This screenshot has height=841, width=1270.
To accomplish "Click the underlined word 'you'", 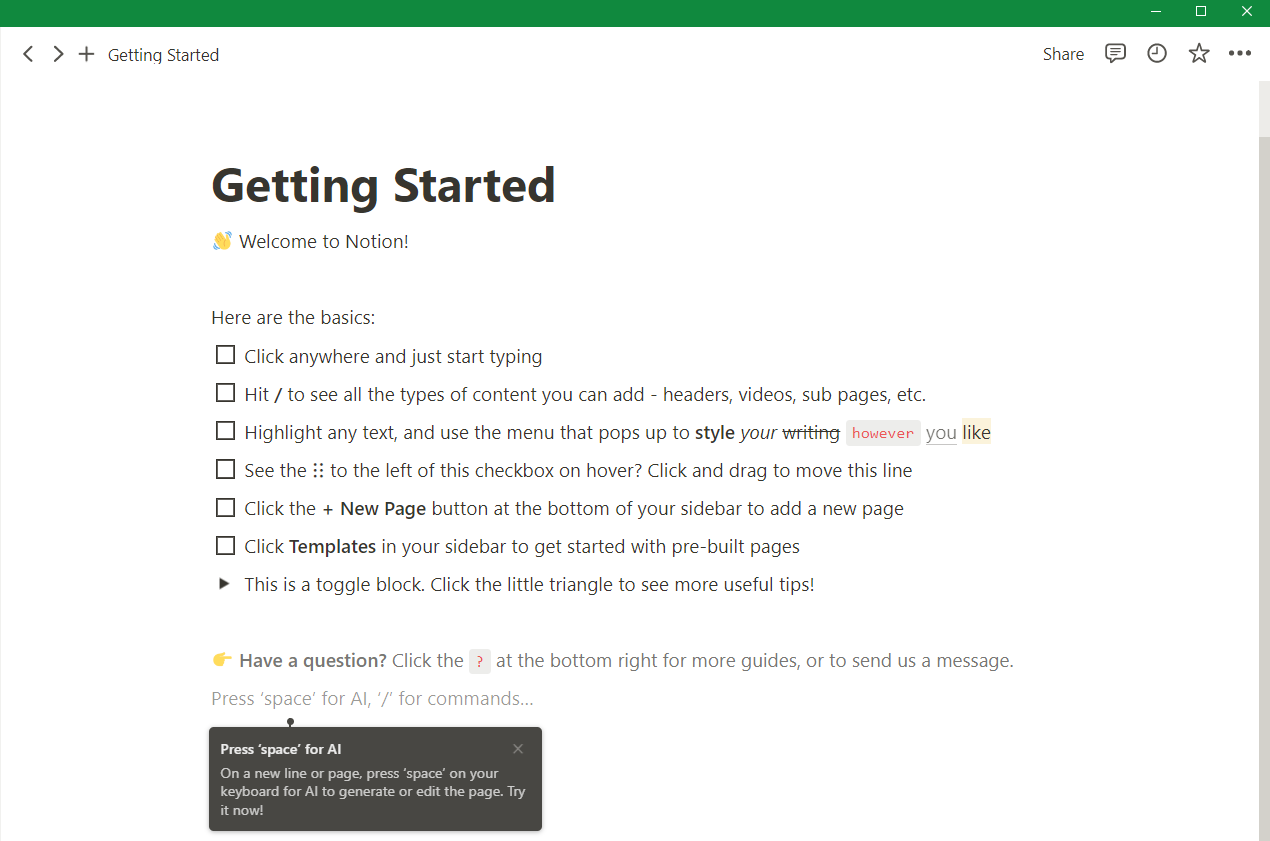I will pos(941,433).
